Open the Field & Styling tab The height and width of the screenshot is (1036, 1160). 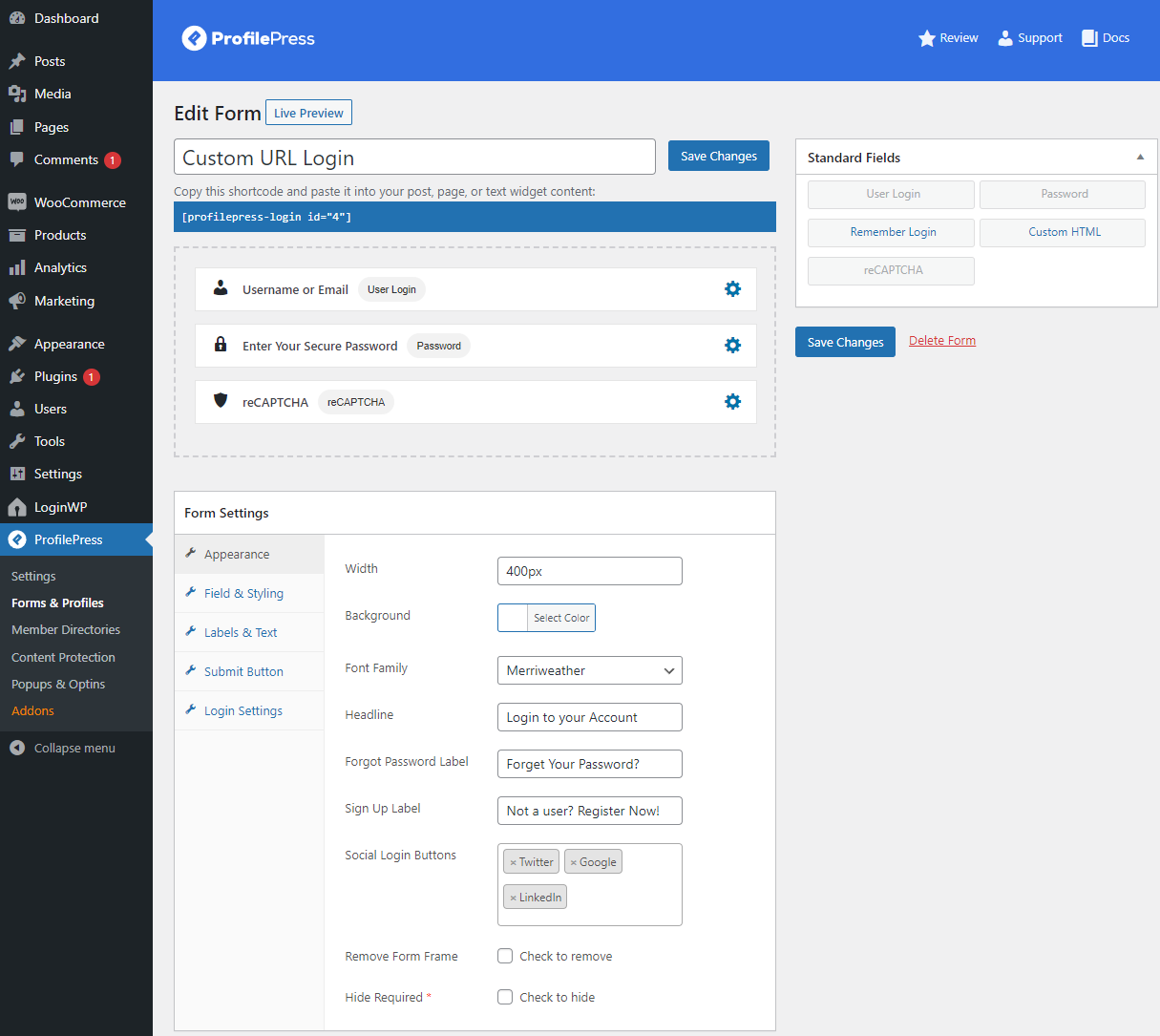[249, 593]
